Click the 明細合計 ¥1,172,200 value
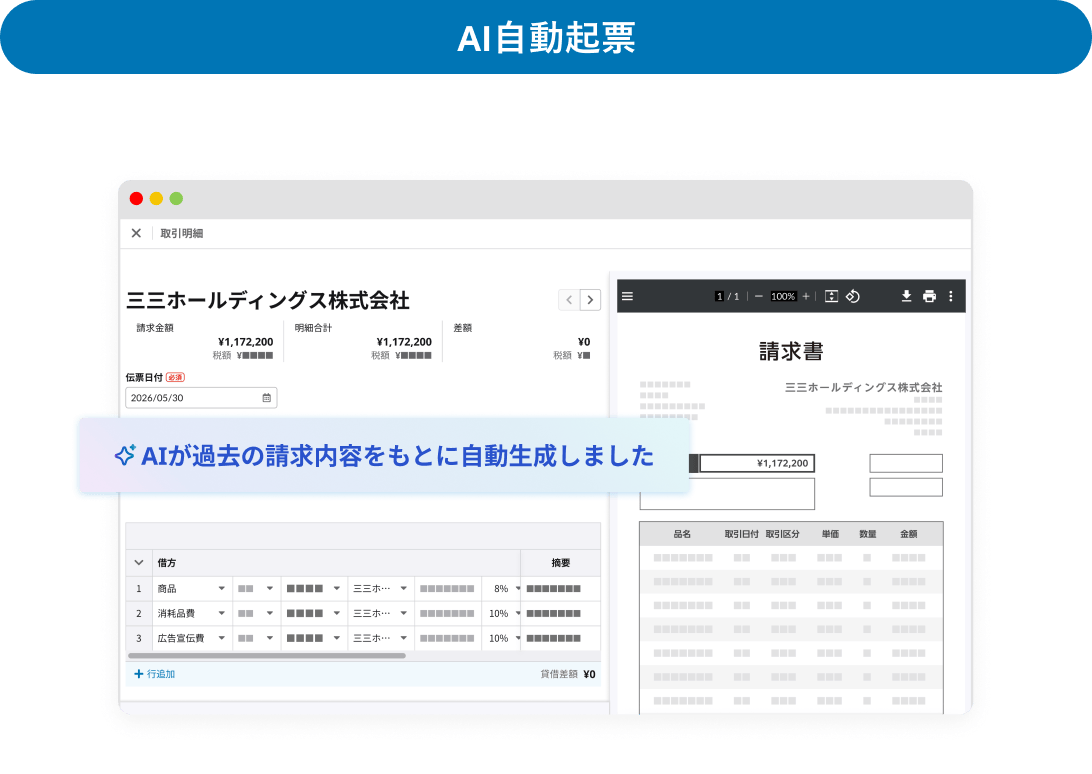Screen dimensions: 1092x774 click(404, 342)
